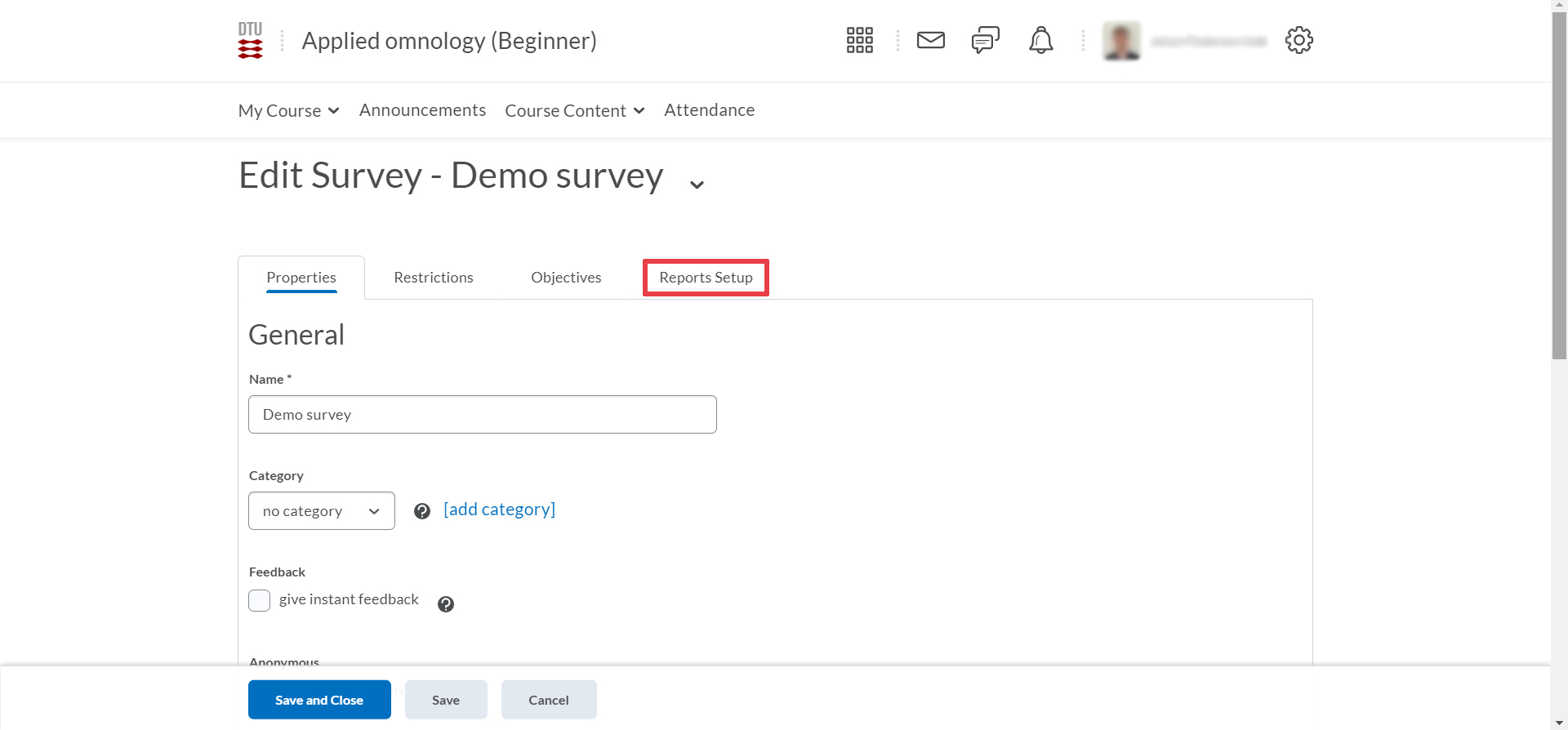Click help icon next to category dropdown

click(422, 511)
